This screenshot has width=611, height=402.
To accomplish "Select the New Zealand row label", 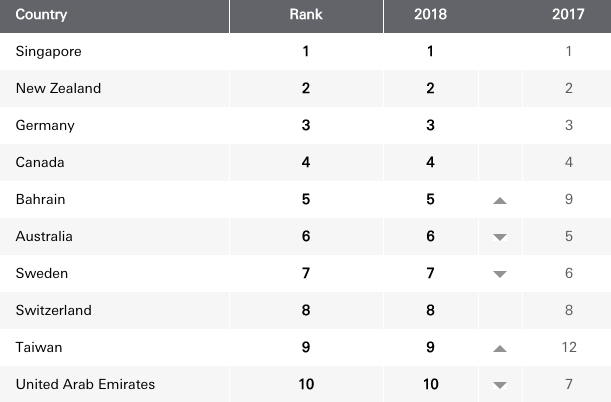I will coord(58,88).
